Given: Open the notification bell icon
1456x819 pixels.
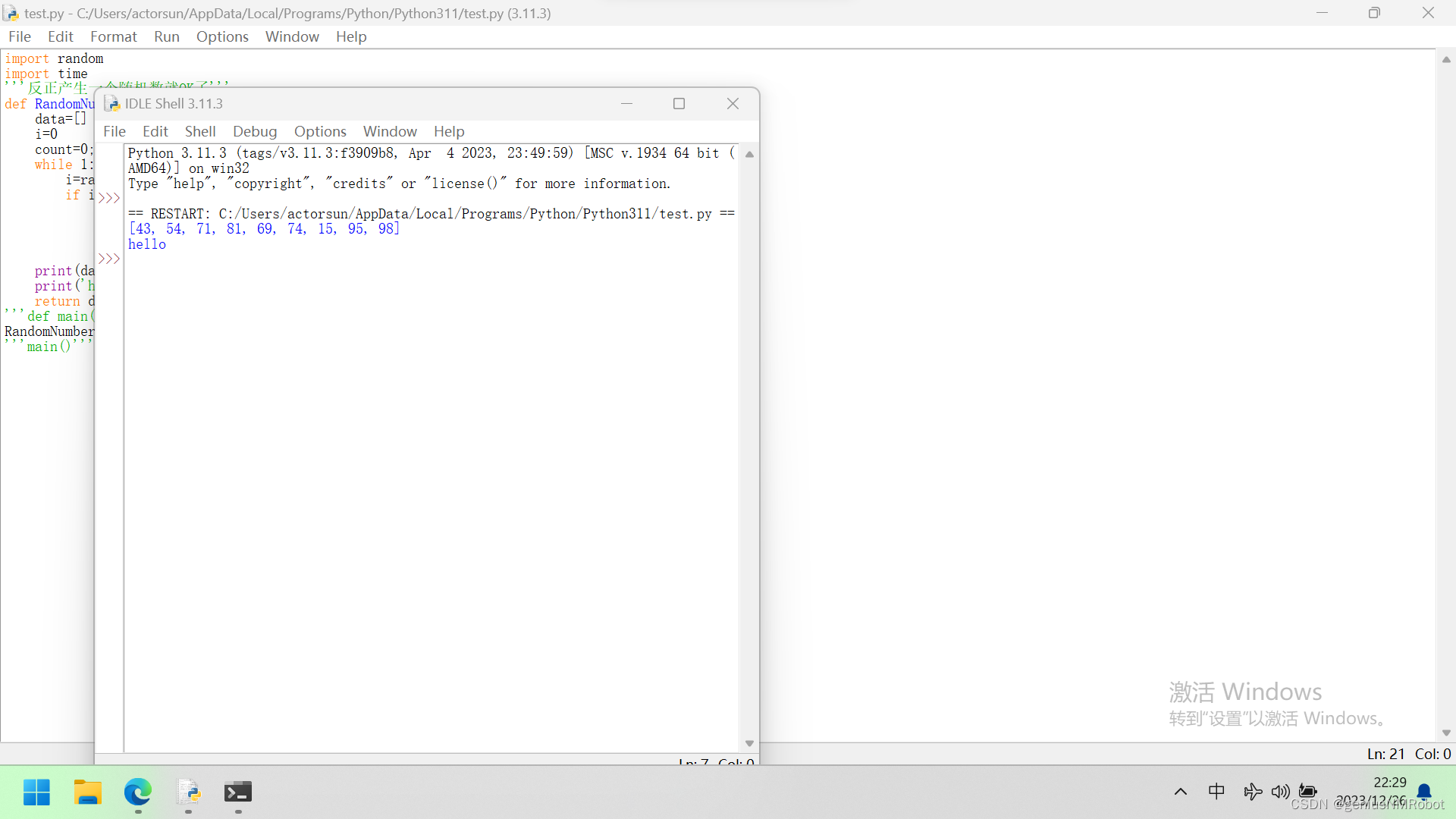Looking at the screenshot, I should click(1425, 792).
